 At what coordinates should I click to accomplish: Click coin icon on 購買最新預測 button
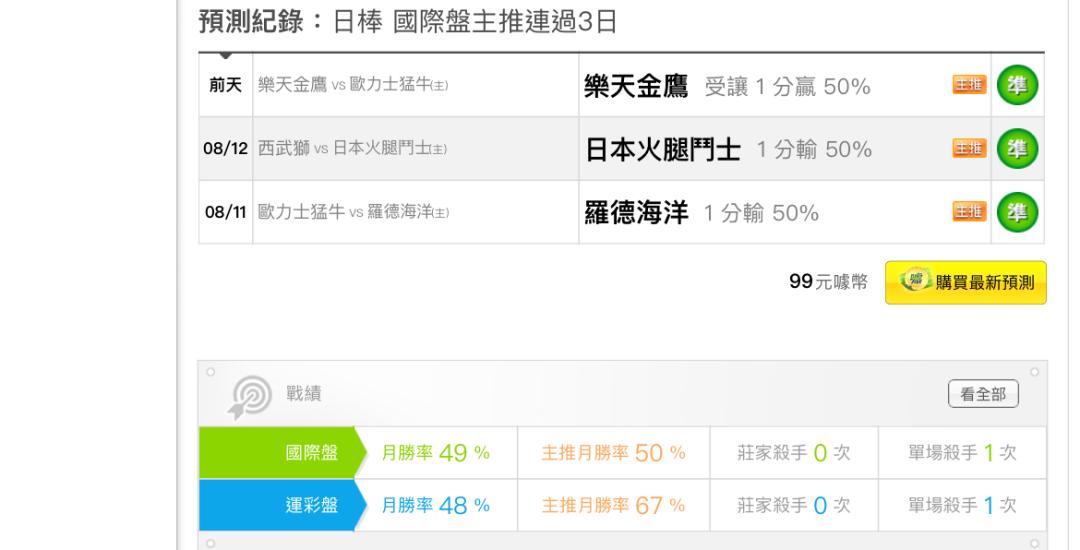[x=915, y=280]
